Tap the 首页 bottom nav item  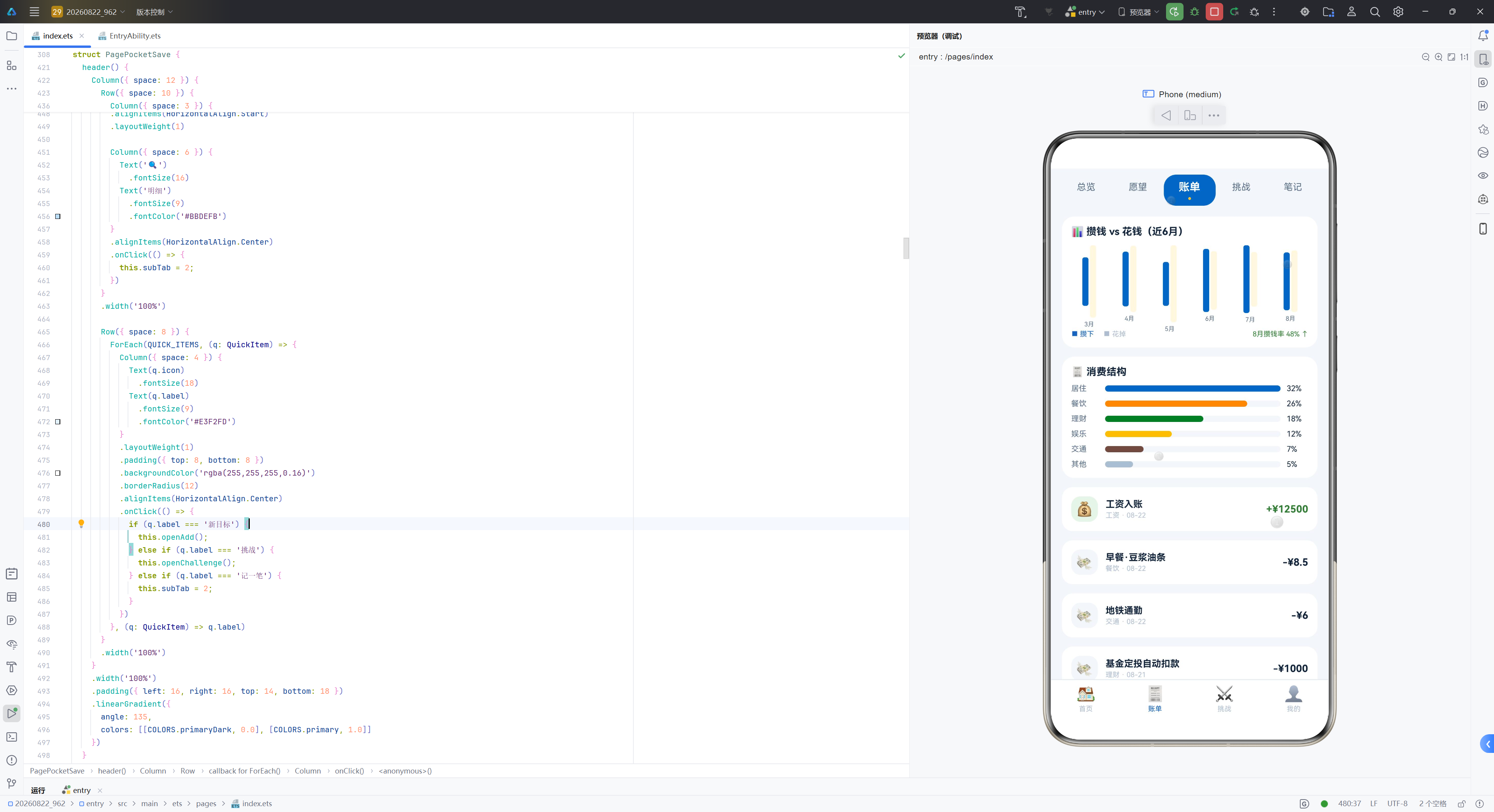tap(1086, 698)
